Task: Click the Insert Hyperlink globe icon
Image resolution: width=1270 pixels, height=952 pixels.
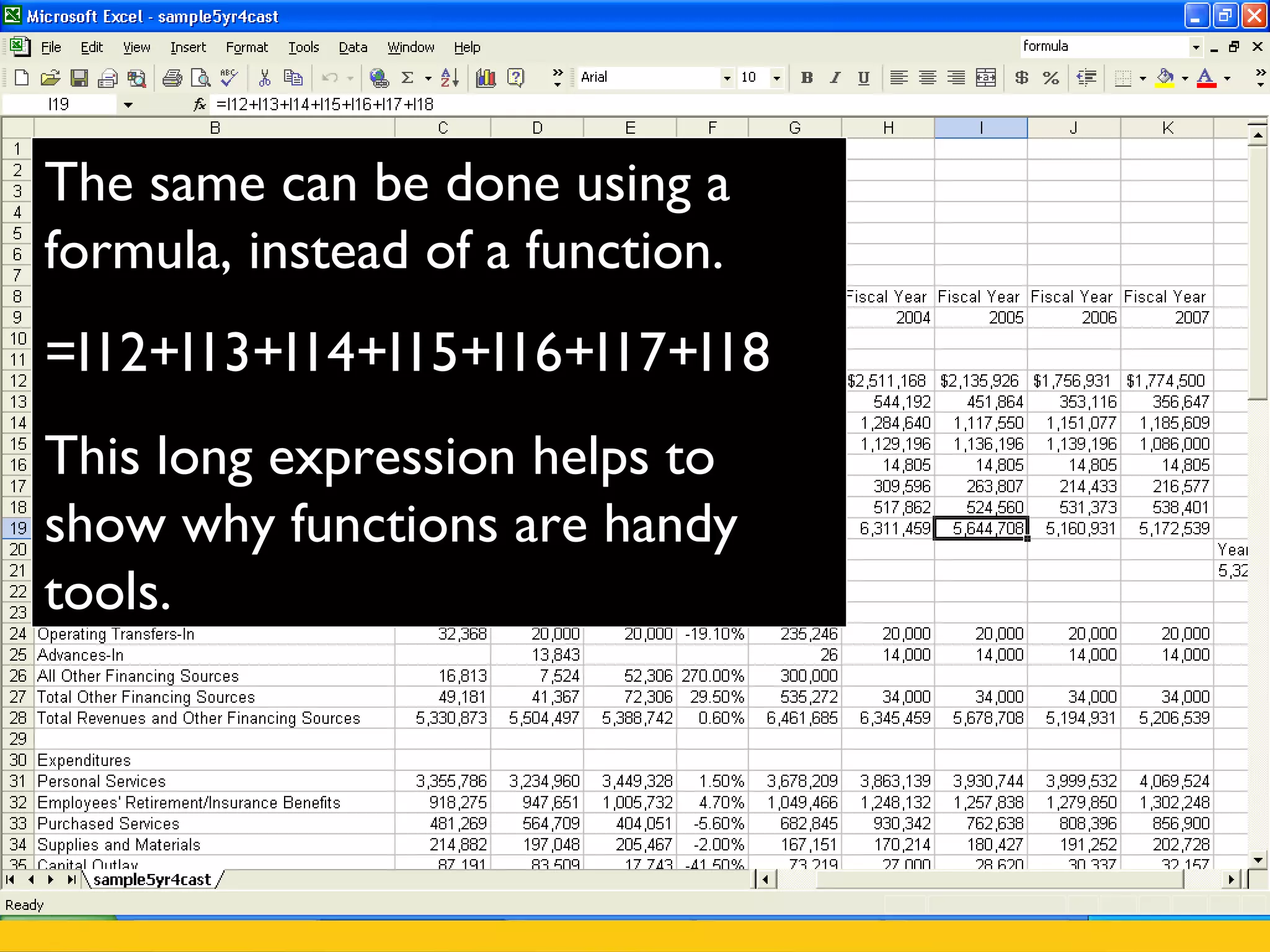Action: click(379, 77)
